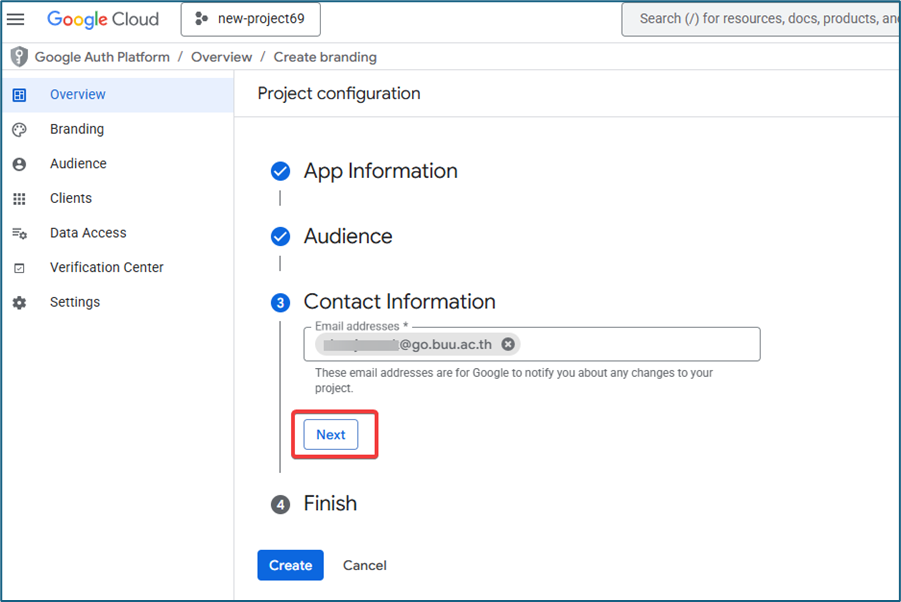Expand the Finish step
The height and width of the screenshot is (602, 901).
[x=330, y=504]
